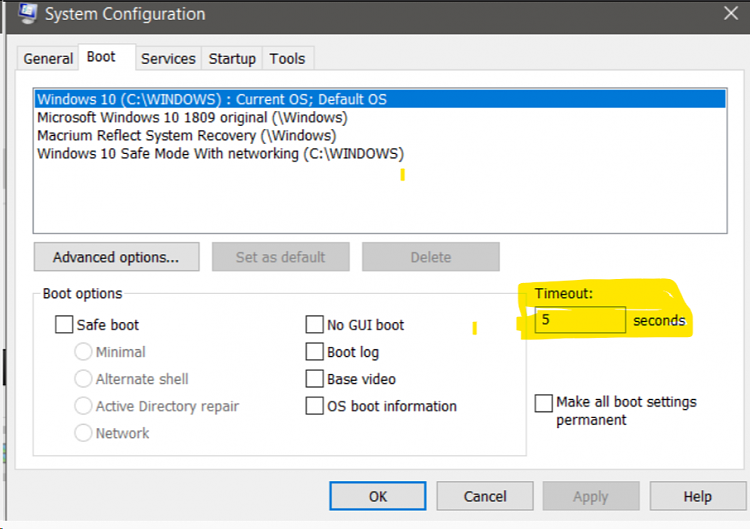Enable the Safe boot checkbox
Viewport: 750px width, 529px height.
[64, 324]
